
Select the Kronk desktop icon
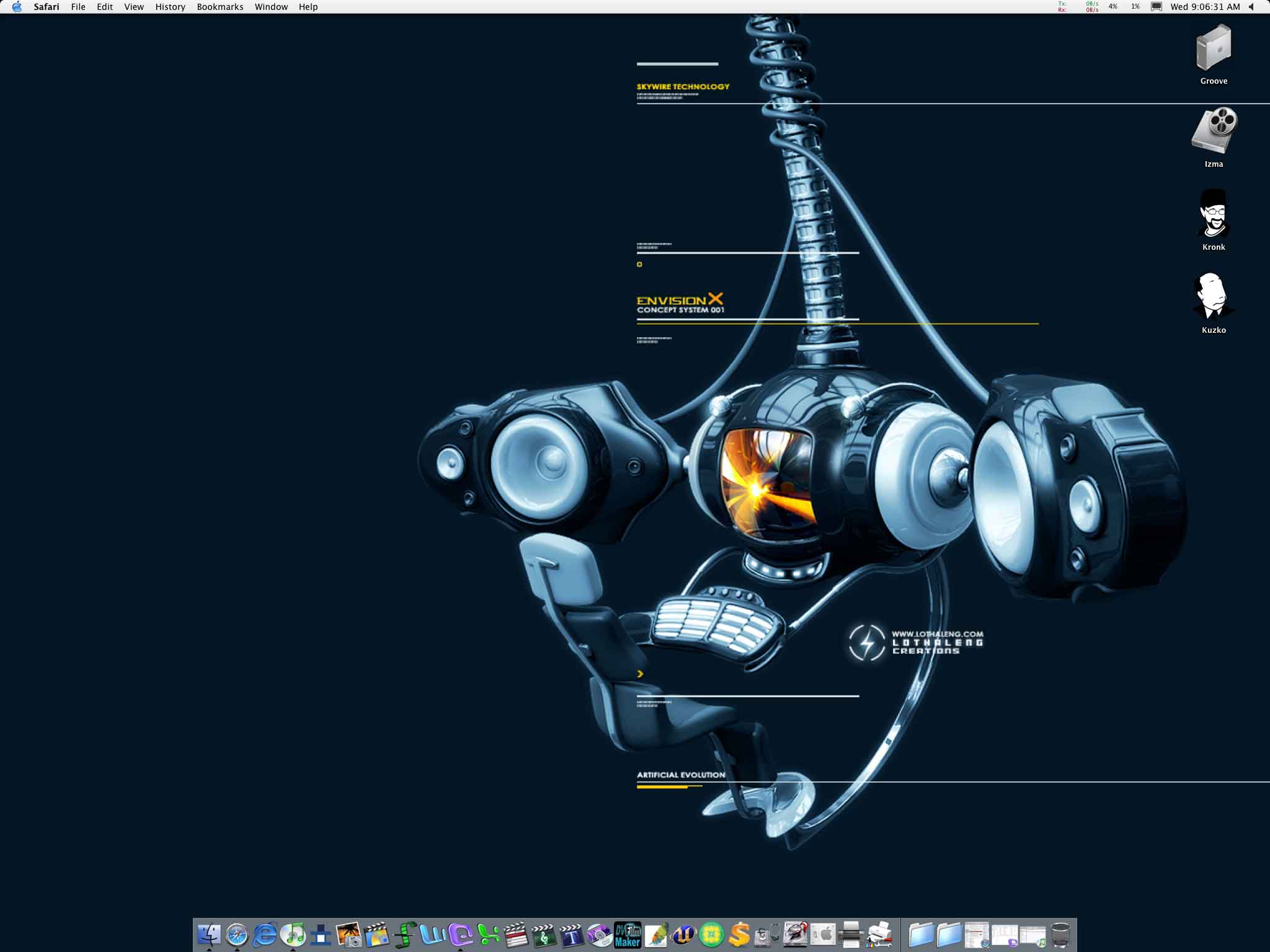(1214, 214)
